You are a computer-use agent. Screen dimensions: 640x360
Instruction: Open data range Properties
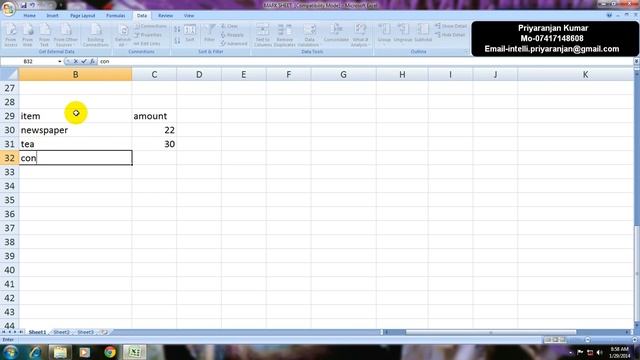pos(148,35)
